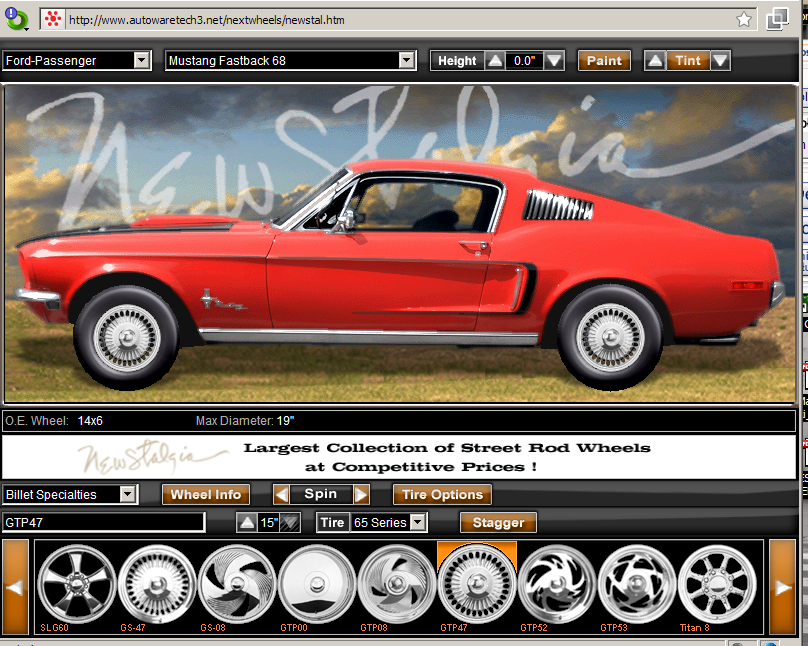Viewport: 808px width, 646px height.
Task: Pick the GTP00 wheel
Action: [x=317, y=585]
